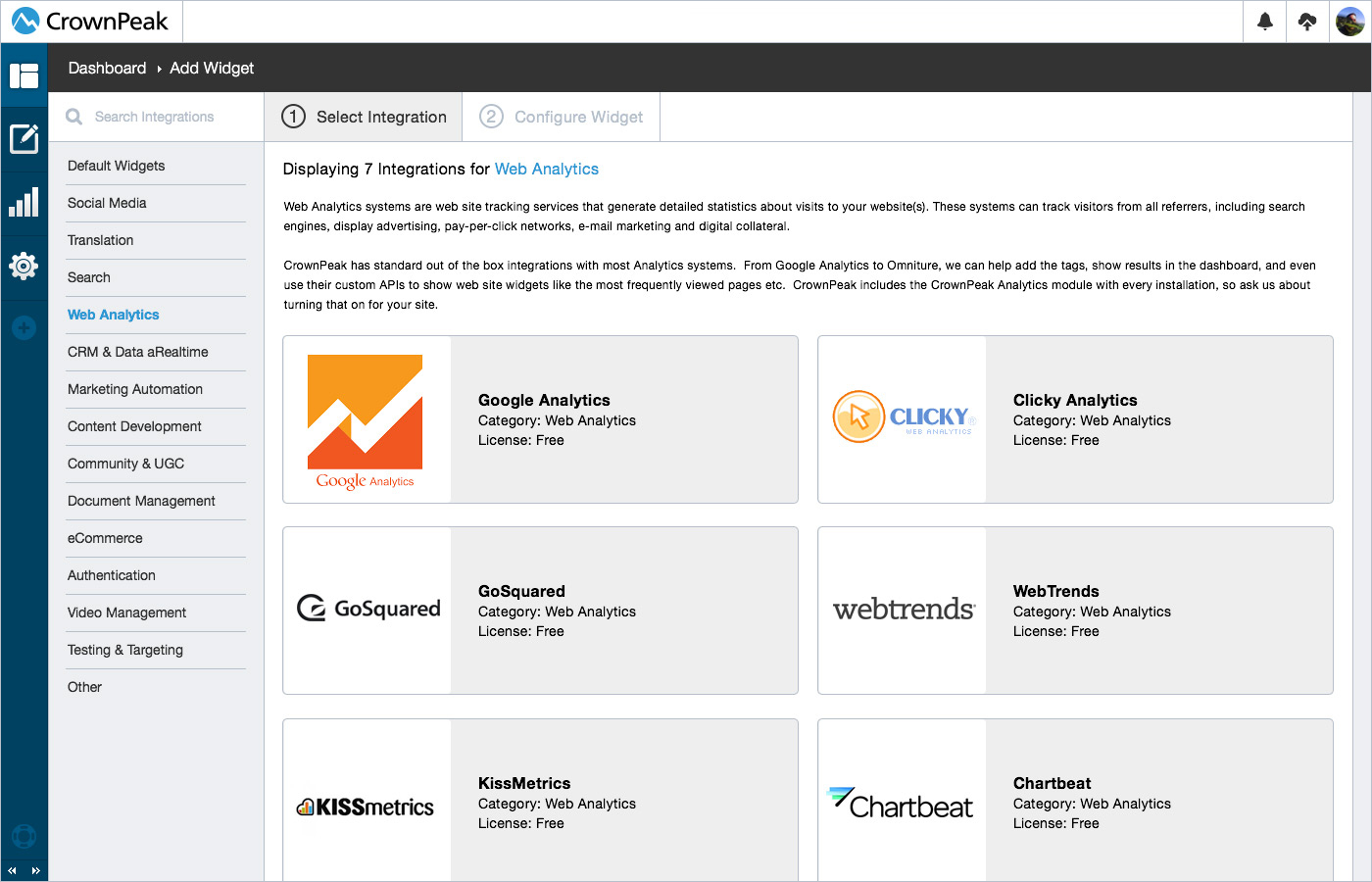
Task: Click the Google Analytics logo thumbnail
Action: coord(367,419)
